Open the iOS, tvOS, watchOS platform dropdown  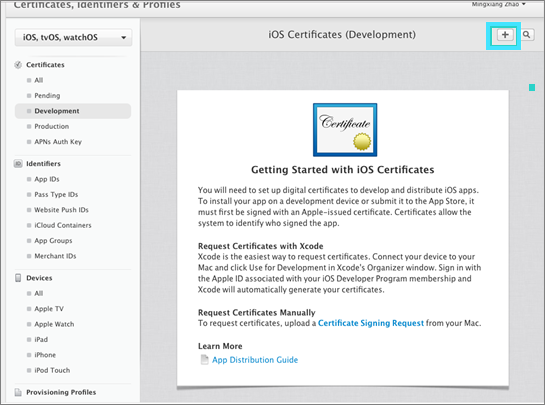[73, 37]
